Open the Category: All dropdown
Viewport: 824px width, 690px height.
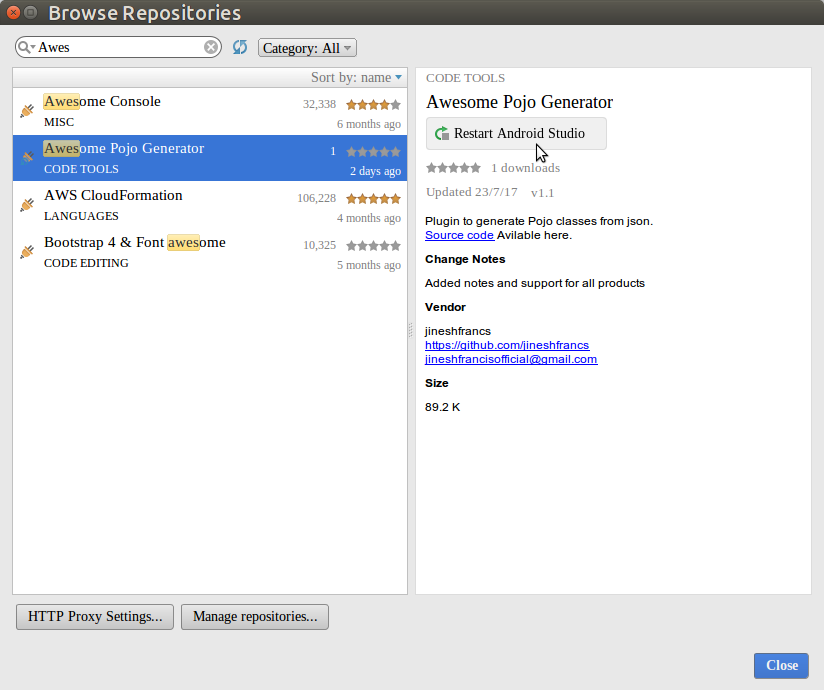[307, 48]
